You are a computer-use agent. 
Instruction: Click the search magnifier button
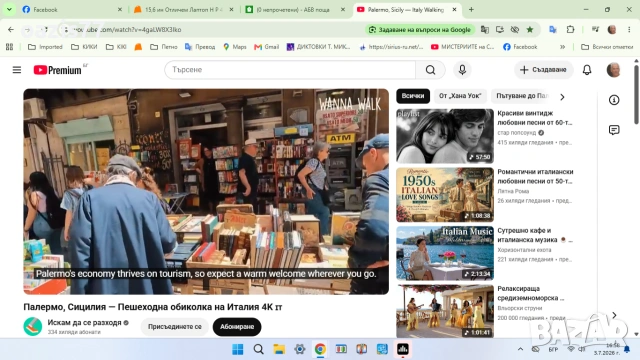tap(430, 70)
